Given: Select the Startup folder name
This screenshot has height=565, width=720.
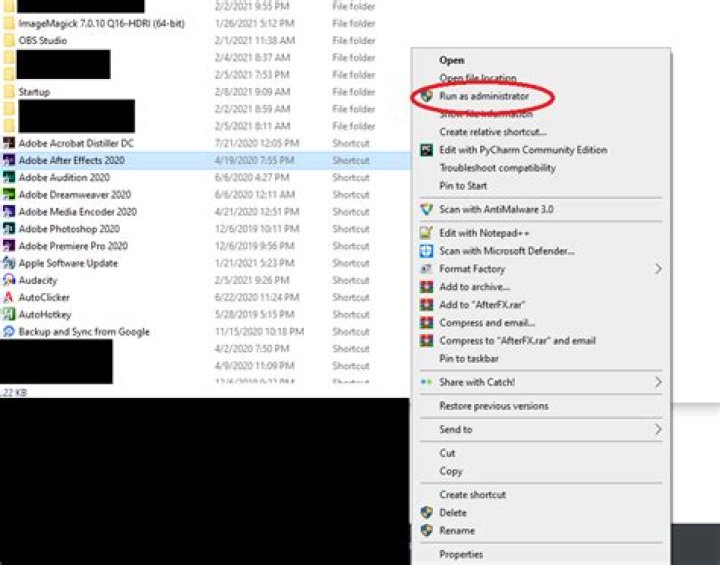Looking at the screenshot, I should [x=34, y=92].
